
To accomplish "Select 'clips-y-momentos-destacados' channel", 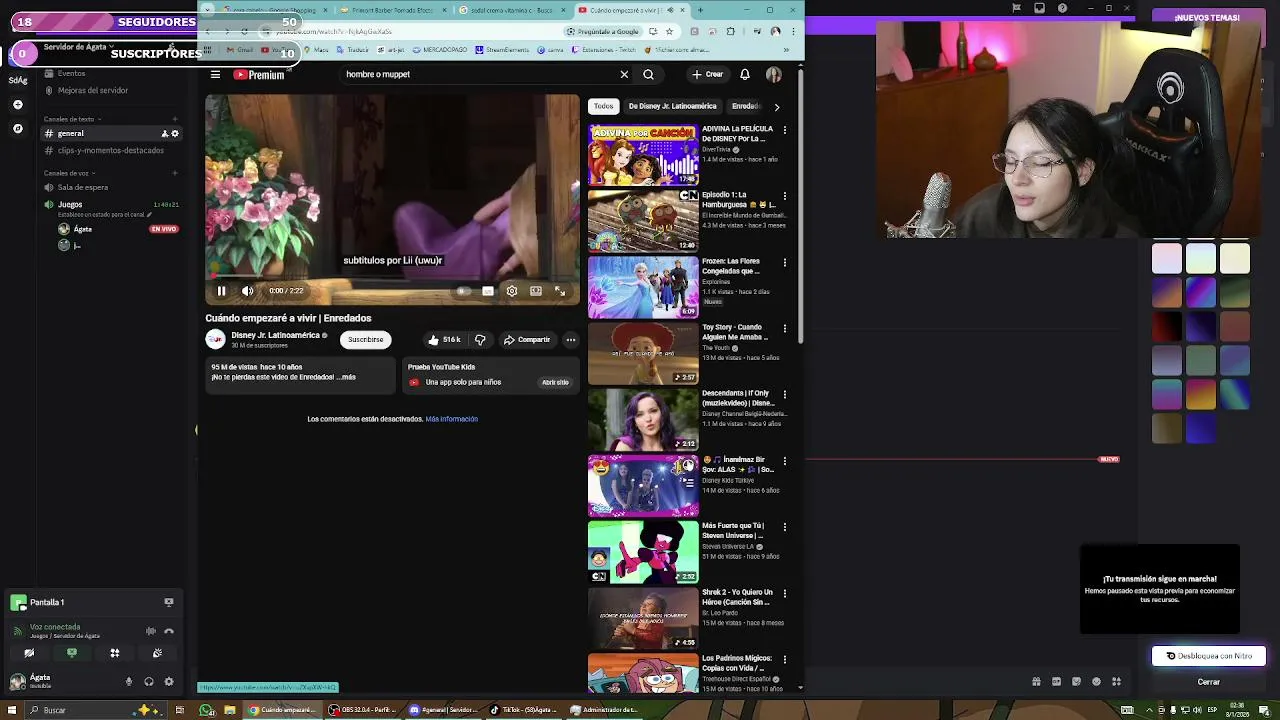I will point(110,151).
